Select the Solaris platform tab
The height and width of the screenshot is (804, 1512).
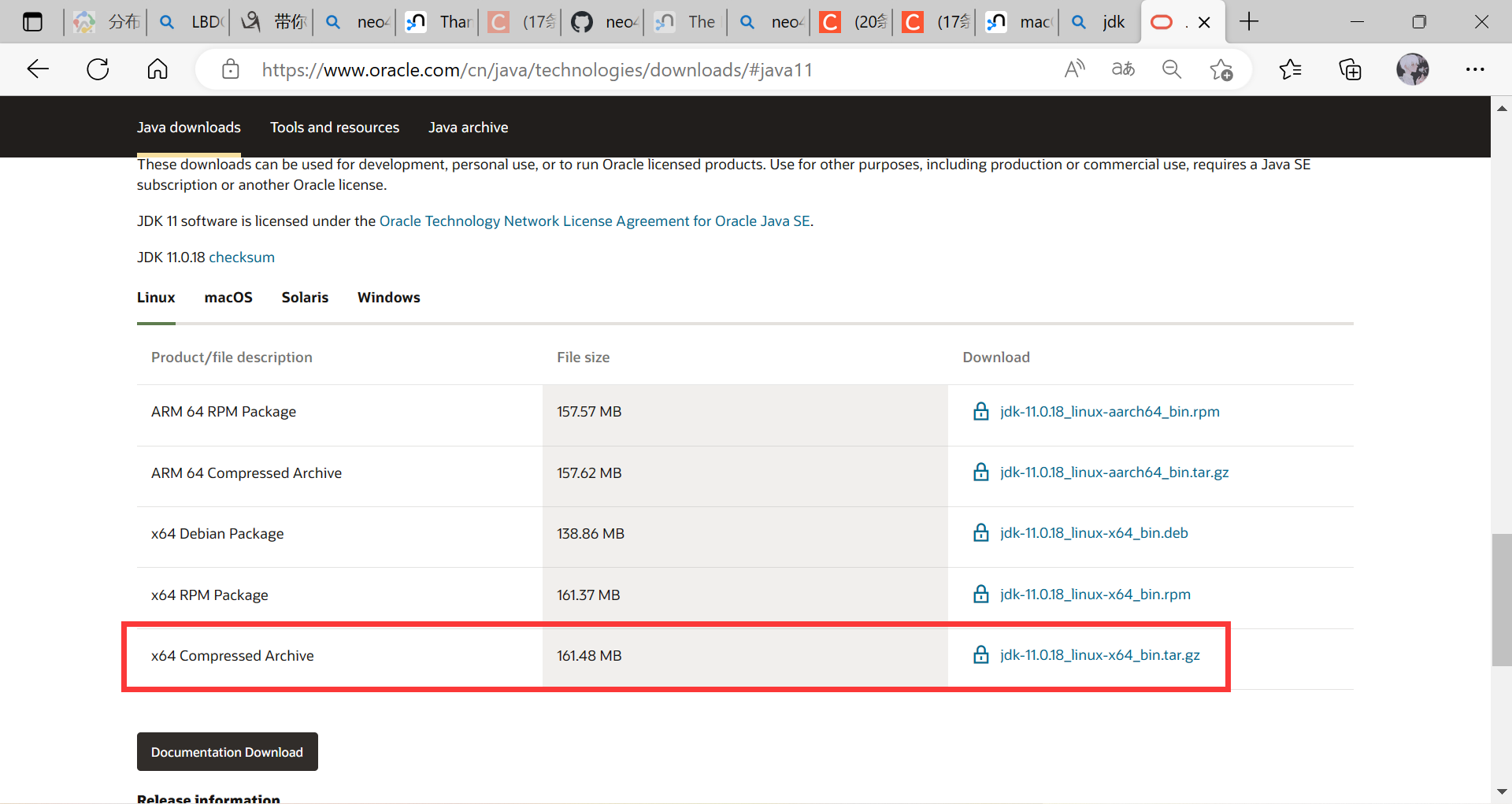305,298
